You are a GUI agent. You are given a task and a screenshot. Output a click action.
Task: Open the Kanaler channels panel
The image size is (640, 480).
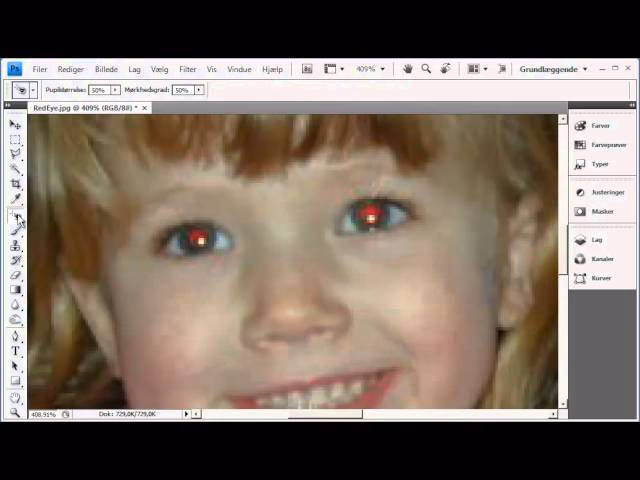tap(601, 259)
